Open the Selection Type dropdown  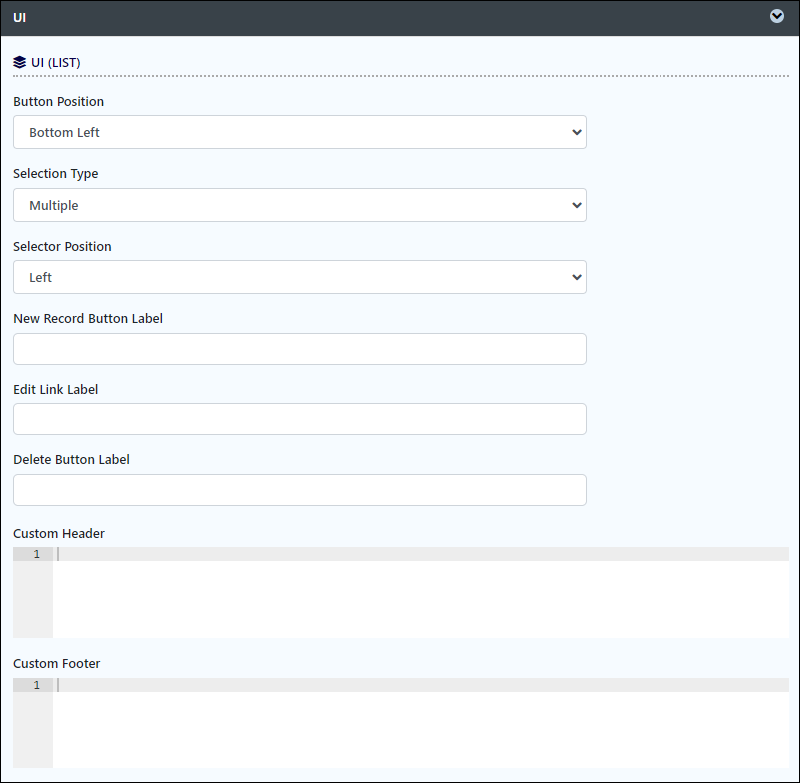click(300, 205)
